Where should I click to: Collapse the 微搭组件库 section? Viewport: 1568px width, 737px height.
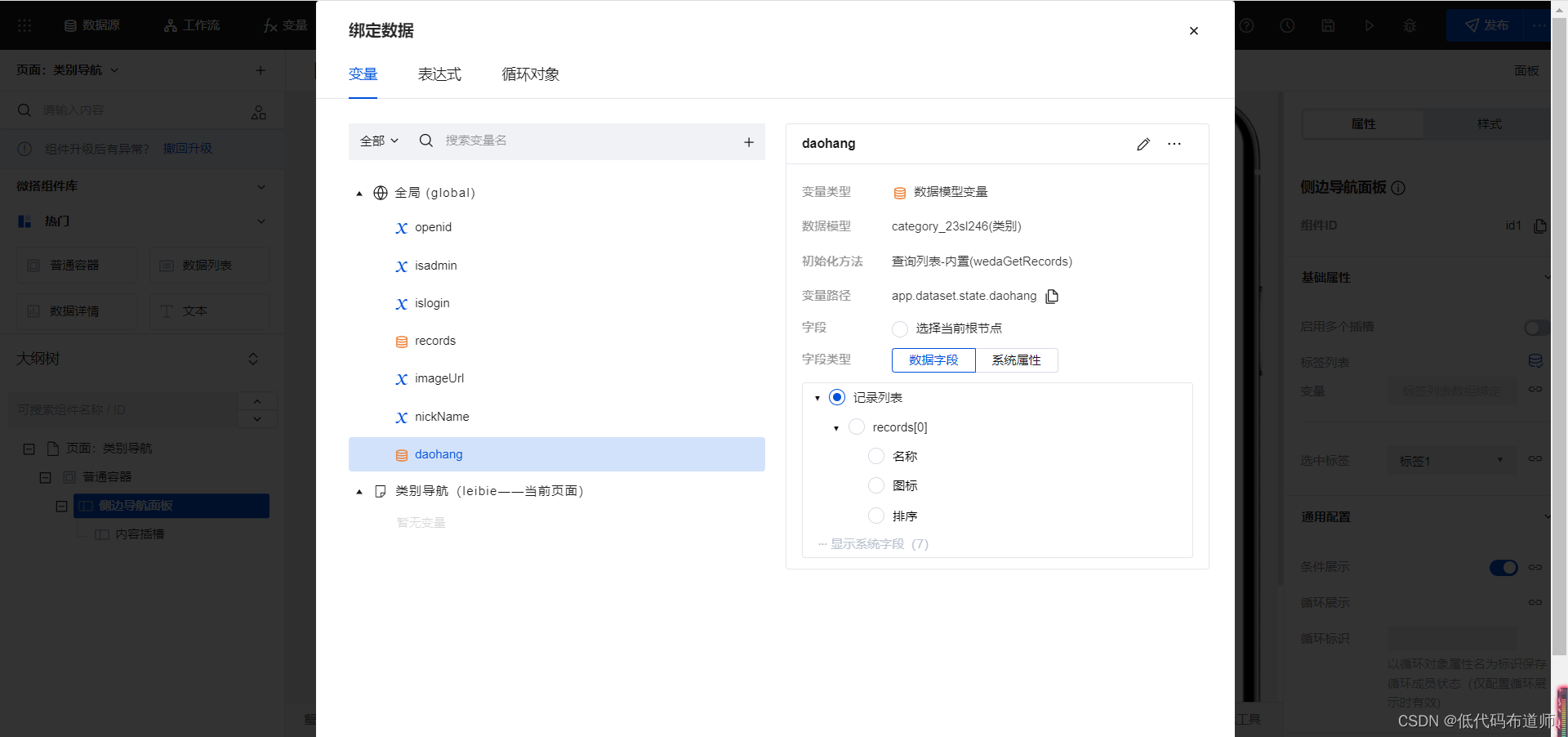click(261, 187)
